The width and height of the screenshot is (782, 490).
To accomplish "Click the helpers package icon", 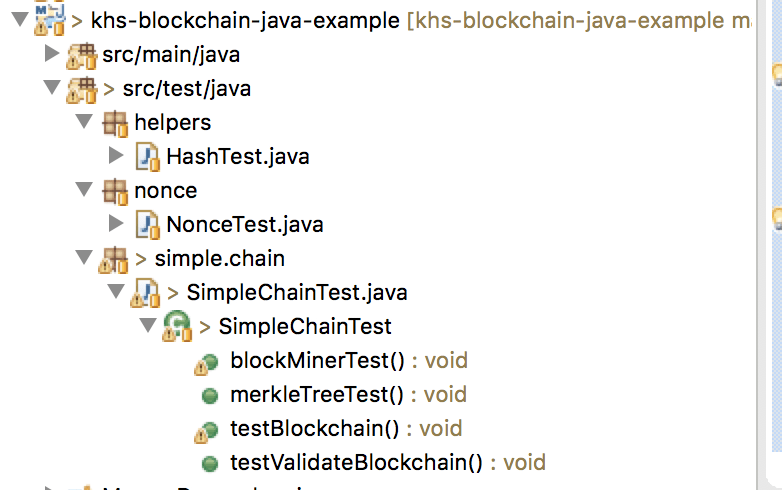I will point(115,123).
